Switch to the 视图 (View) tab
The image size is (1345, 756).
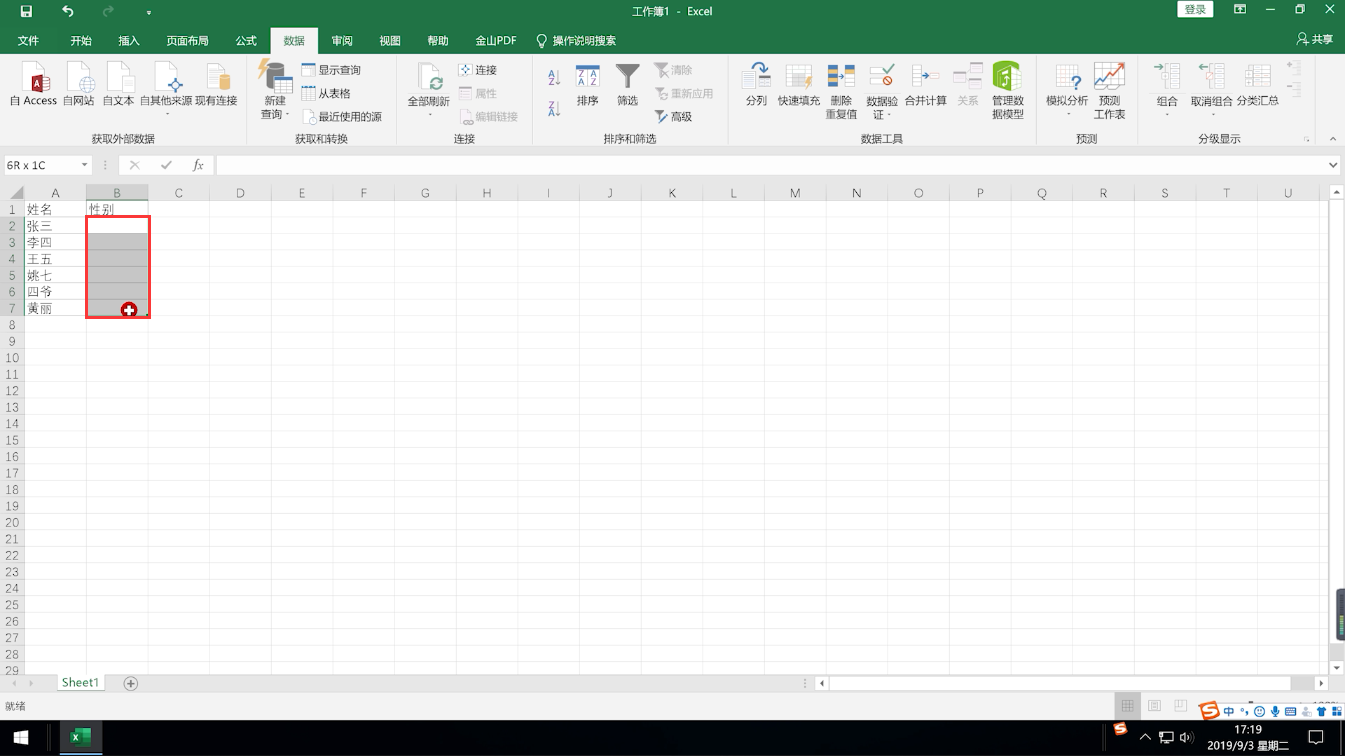(x=390, y=41)
